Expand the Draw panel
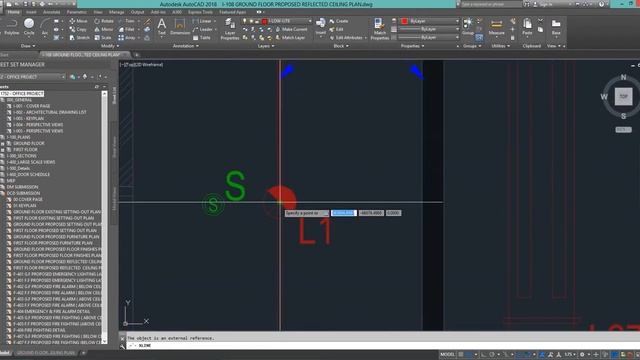The image size is (640, 360). coord(28,46)
